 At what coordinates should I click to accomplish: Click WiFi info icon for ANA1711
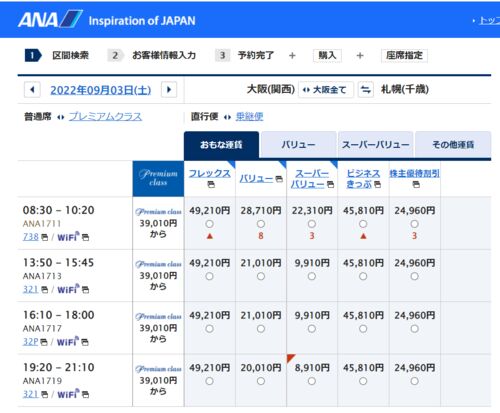point(85,237)
